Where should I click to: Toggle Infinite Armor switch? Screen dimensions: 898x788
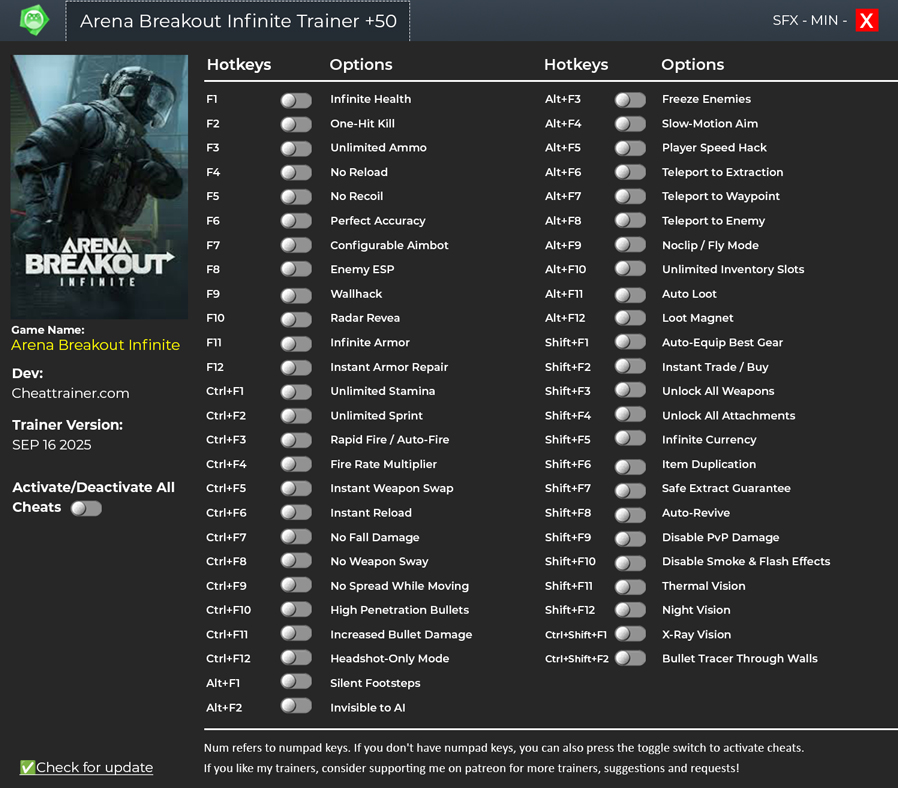296,344
